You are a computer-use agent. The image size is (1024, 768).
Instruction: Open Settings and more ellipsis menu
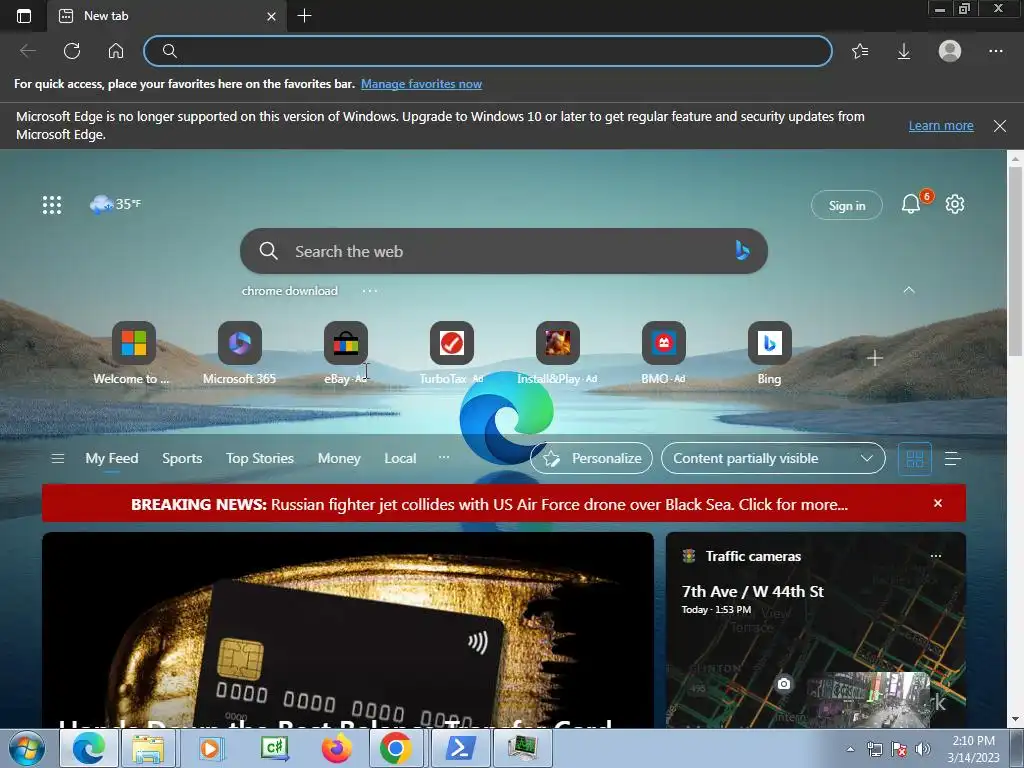tap(995, 51)
